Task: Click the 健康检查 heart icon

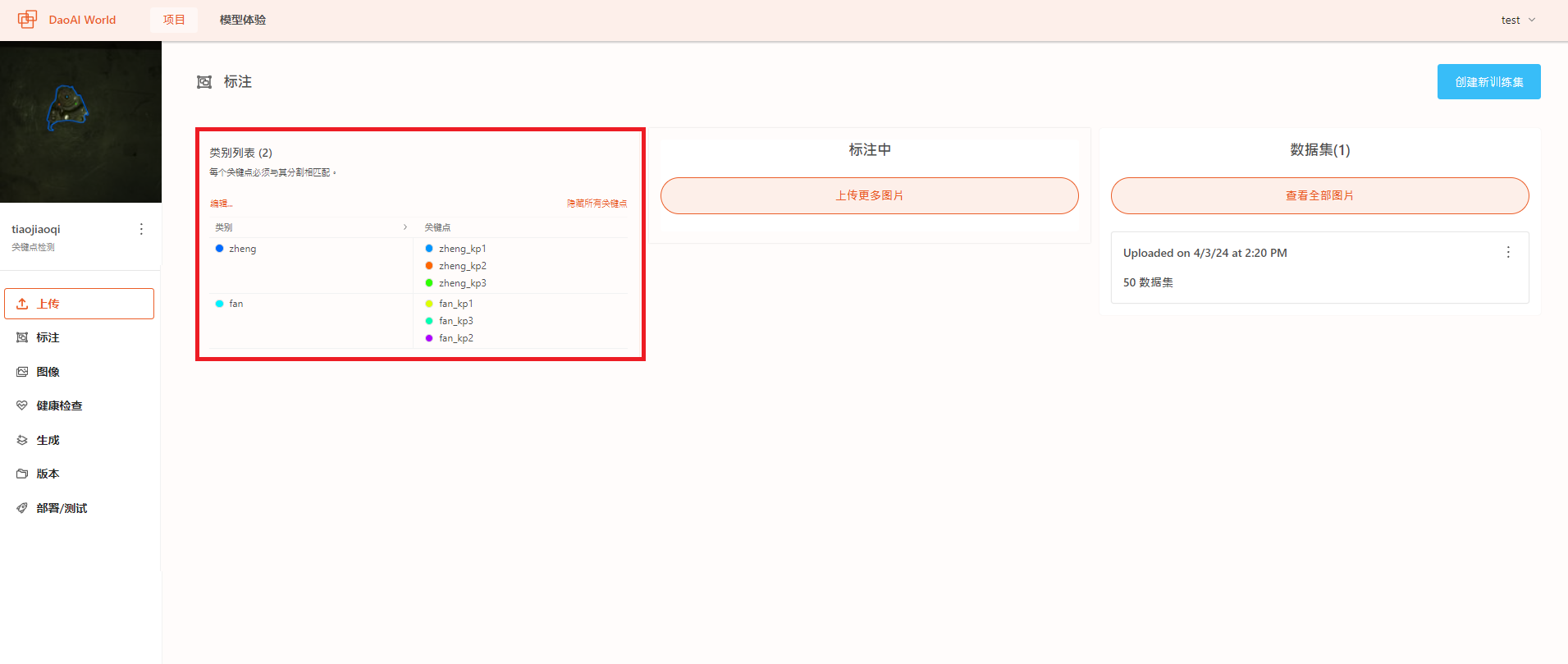Action: click(x=22, y=405)
